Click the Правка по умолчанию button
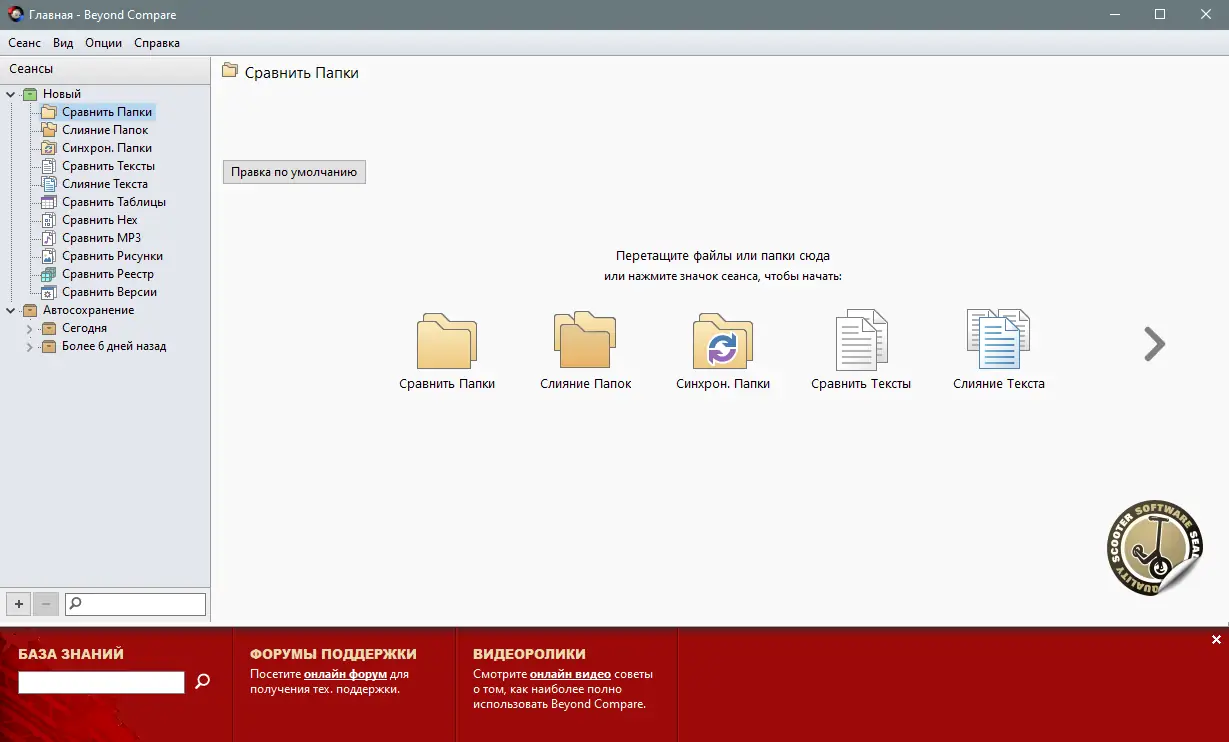This screenshot has height=742, width=1229. 293,171
